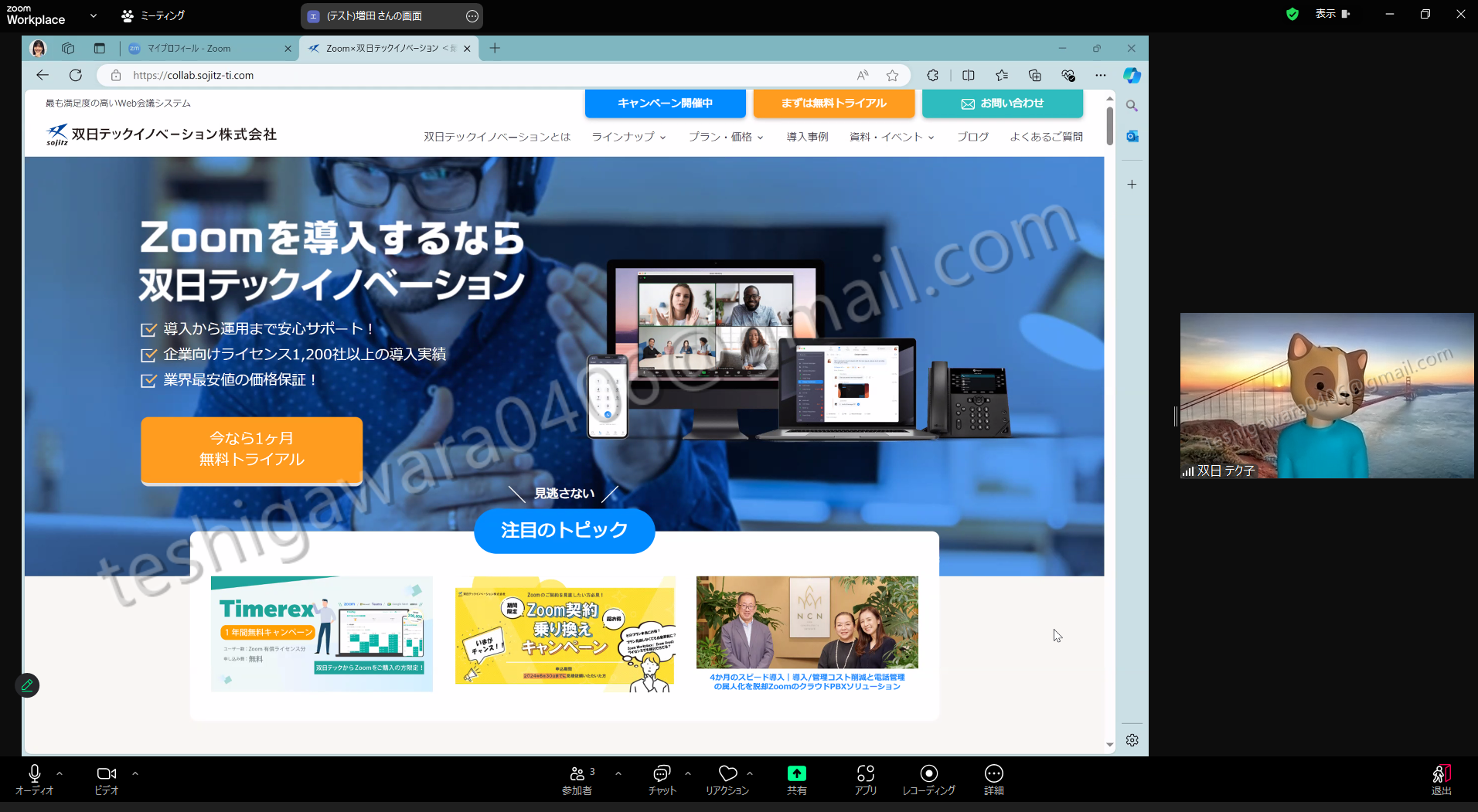Switch to マイプロフィール - Zoom tab

[x=209, y=48]
